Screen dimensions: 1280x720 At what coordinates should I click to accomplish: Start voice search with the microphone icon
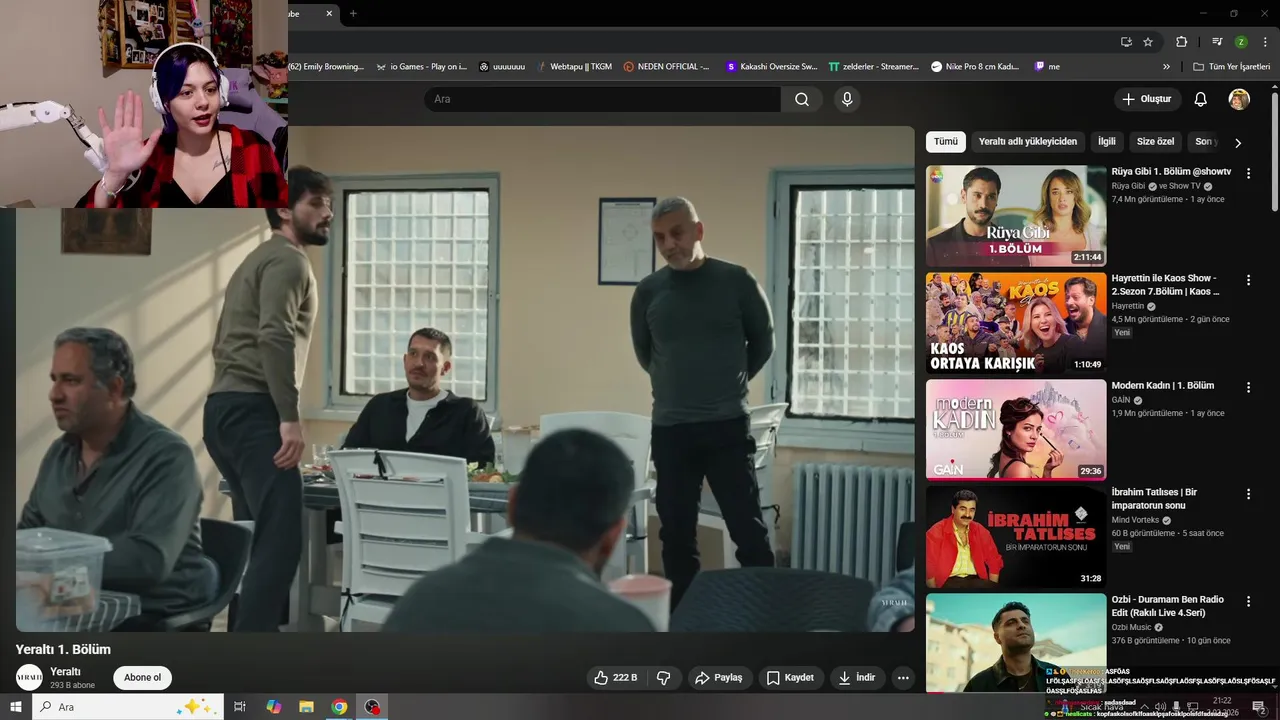click(847, 99)
